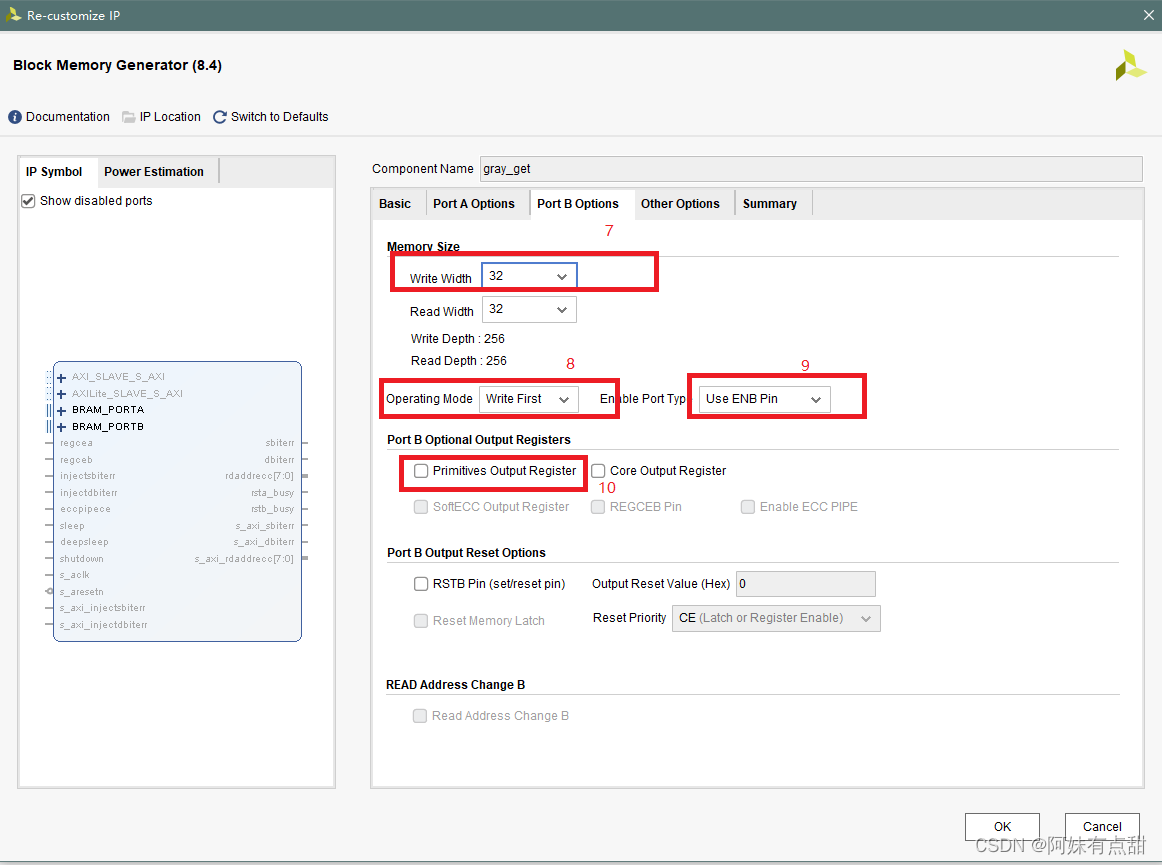Click the Xilinx logo in the header
The width and height of the screenshot is (1162, 865).
pyautogui.click(x=1131, y=66)
